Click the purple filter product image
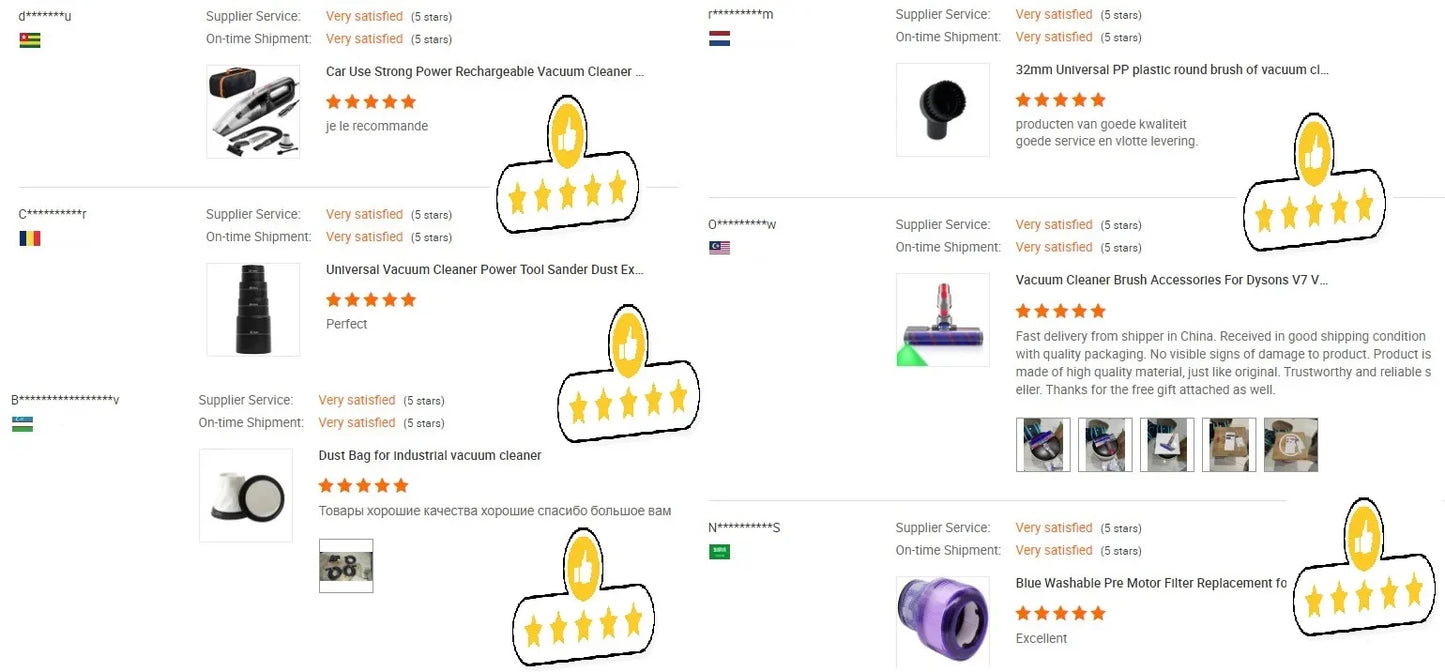This screenshot has width=1445, height=672. [942, 620]
